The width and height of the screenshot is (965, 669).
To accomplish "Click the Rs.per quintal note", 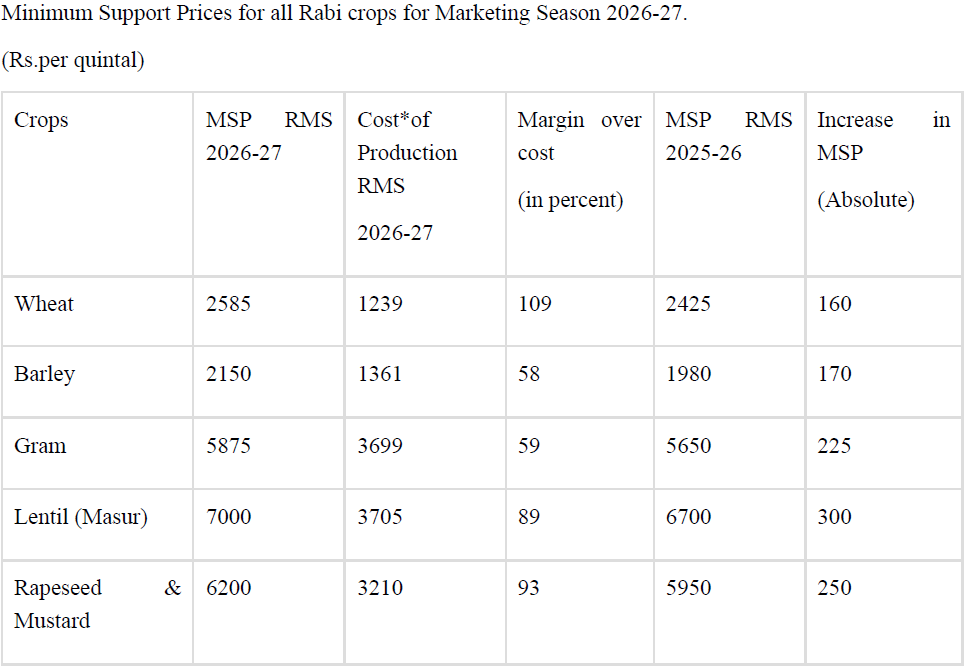I will (x=73, y=61).
